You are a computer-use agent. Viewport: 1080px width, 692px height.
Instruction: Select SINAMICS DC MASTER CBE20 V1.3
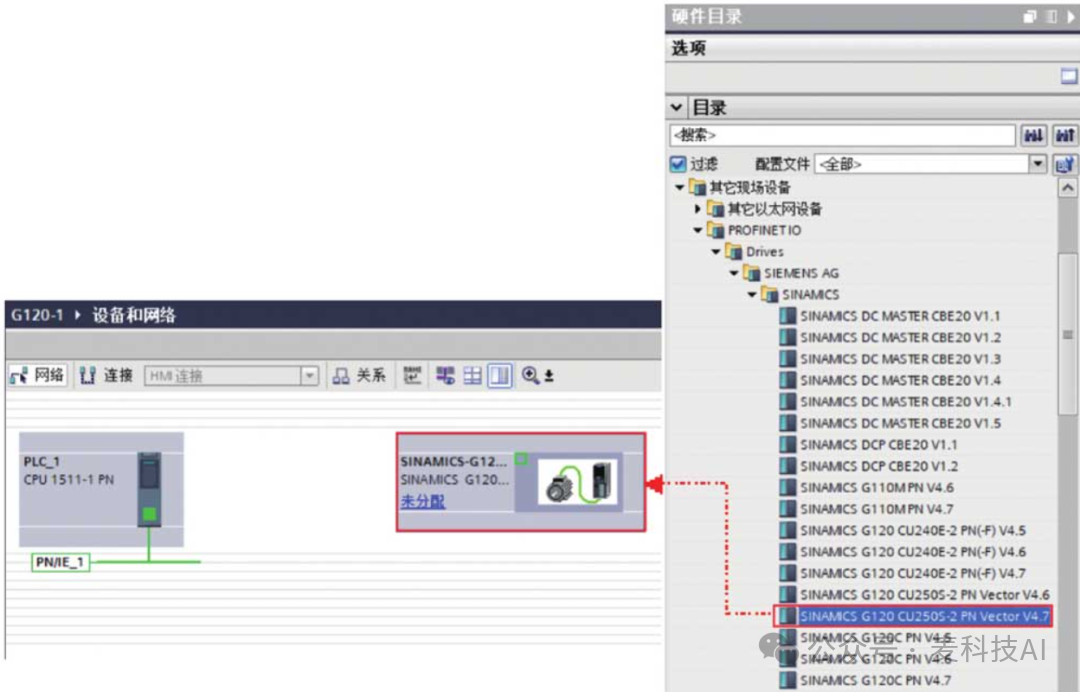[x=900, y=359]
